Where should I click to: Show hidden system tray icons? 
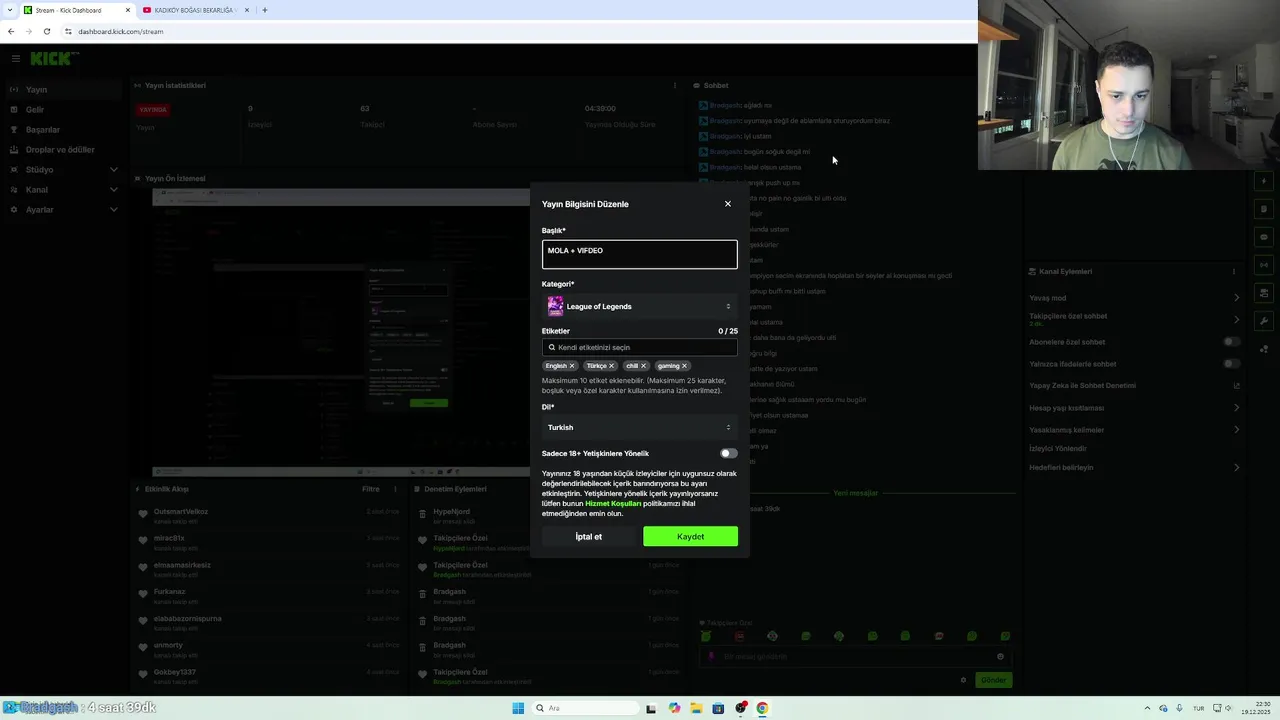[1147, 708]
